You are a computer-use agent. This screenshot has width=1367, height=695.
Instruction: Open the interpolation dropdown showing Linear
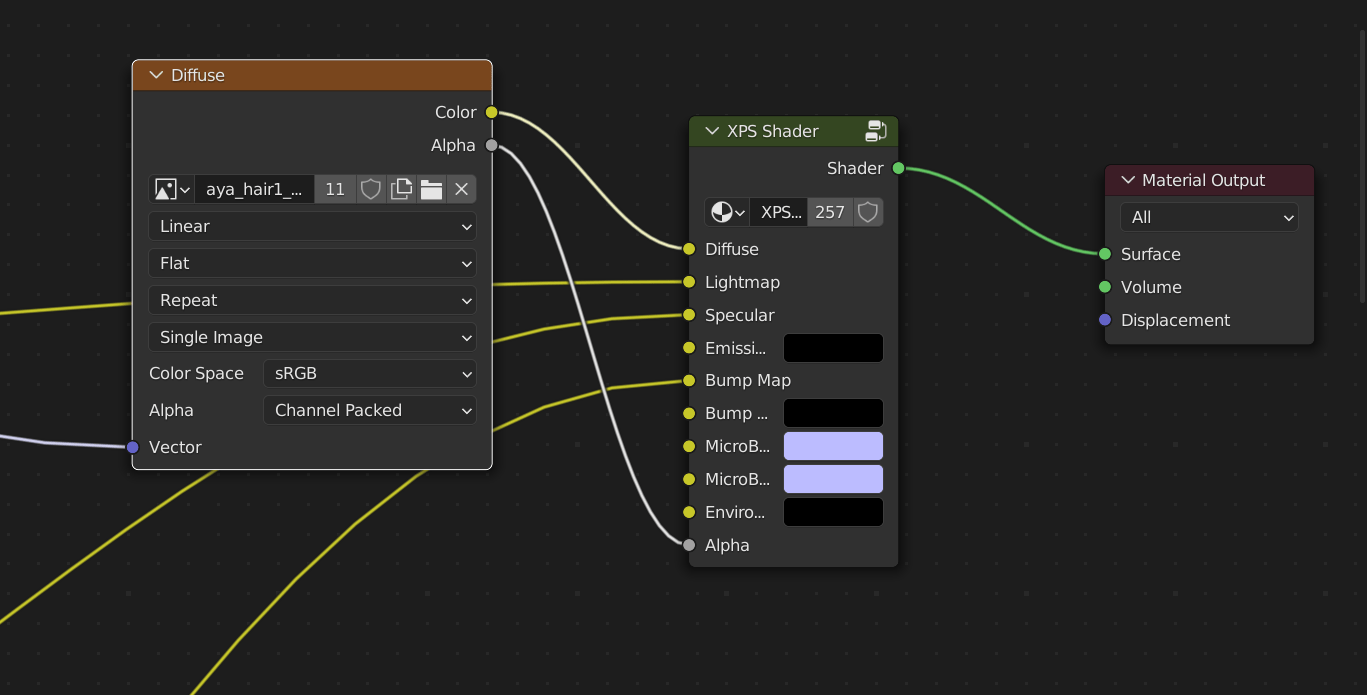click(311, 226)
